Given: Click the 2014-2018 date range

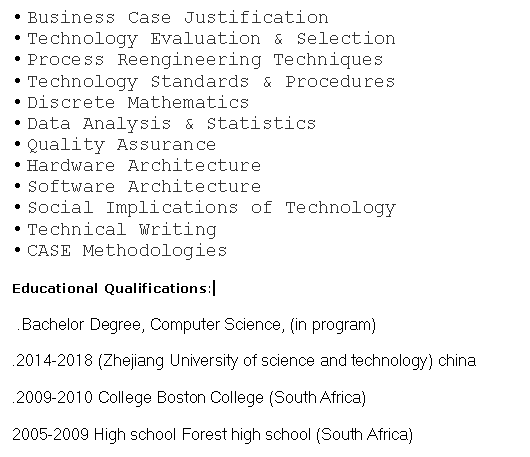Looking at the screenshot, I should [x=54, y=360].
